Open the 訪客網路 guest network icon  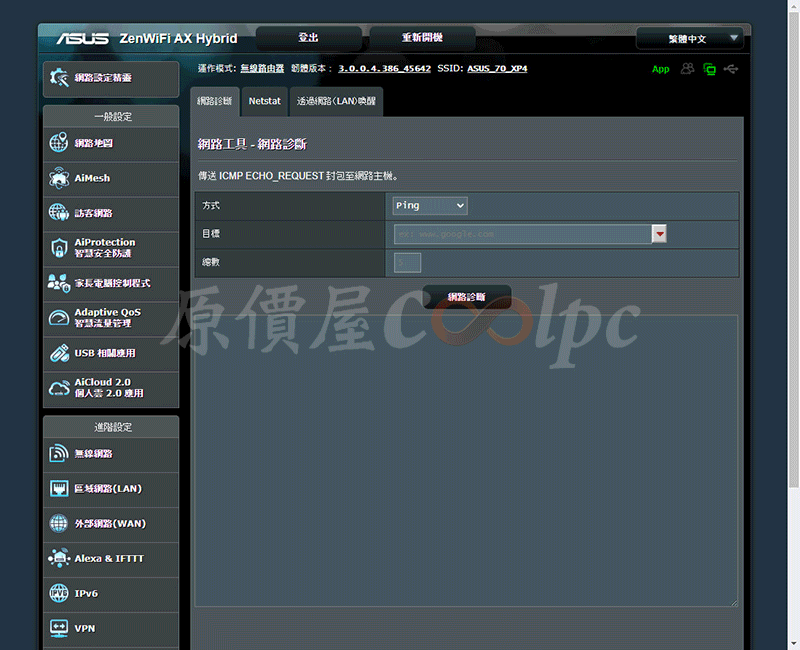pyautogui.click(x=59, y=213)
